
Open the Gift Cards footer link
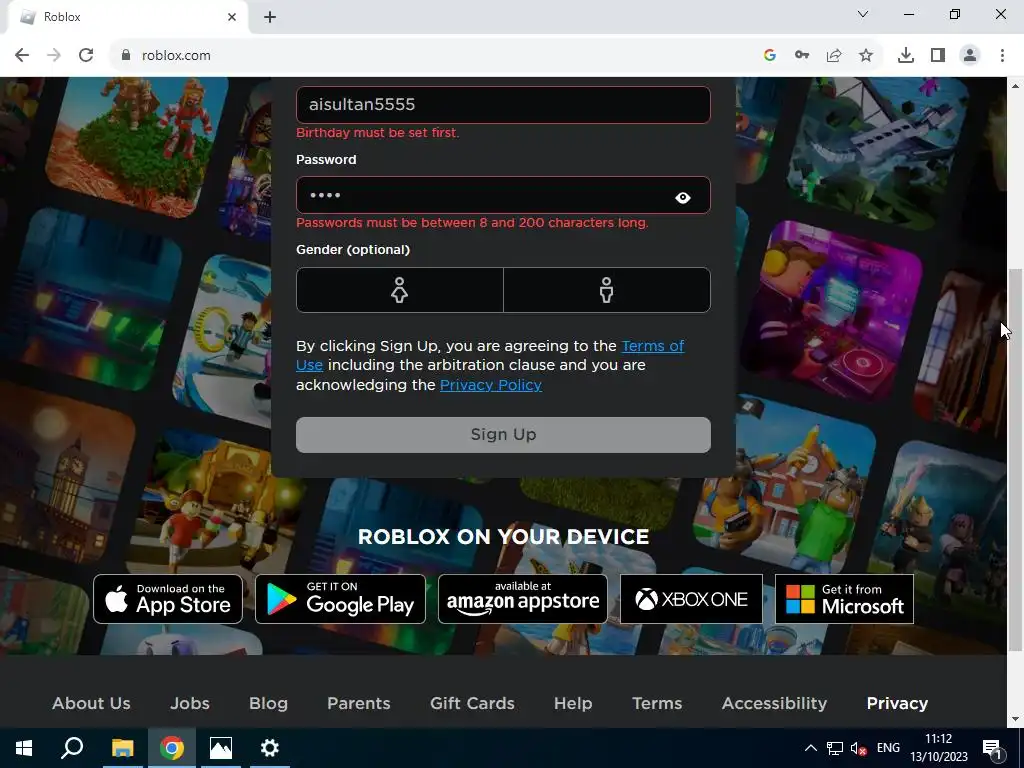click(x=472, y=703)
